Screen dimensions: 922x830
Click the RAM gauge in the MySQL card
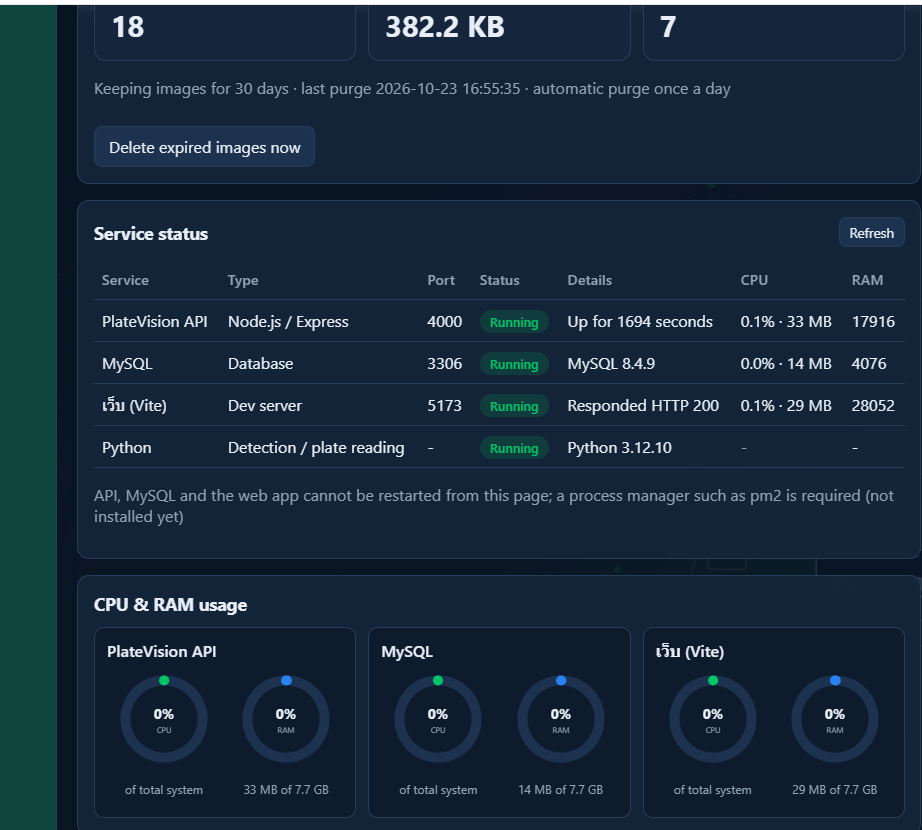pyautogui.click(x=560, y=719)
